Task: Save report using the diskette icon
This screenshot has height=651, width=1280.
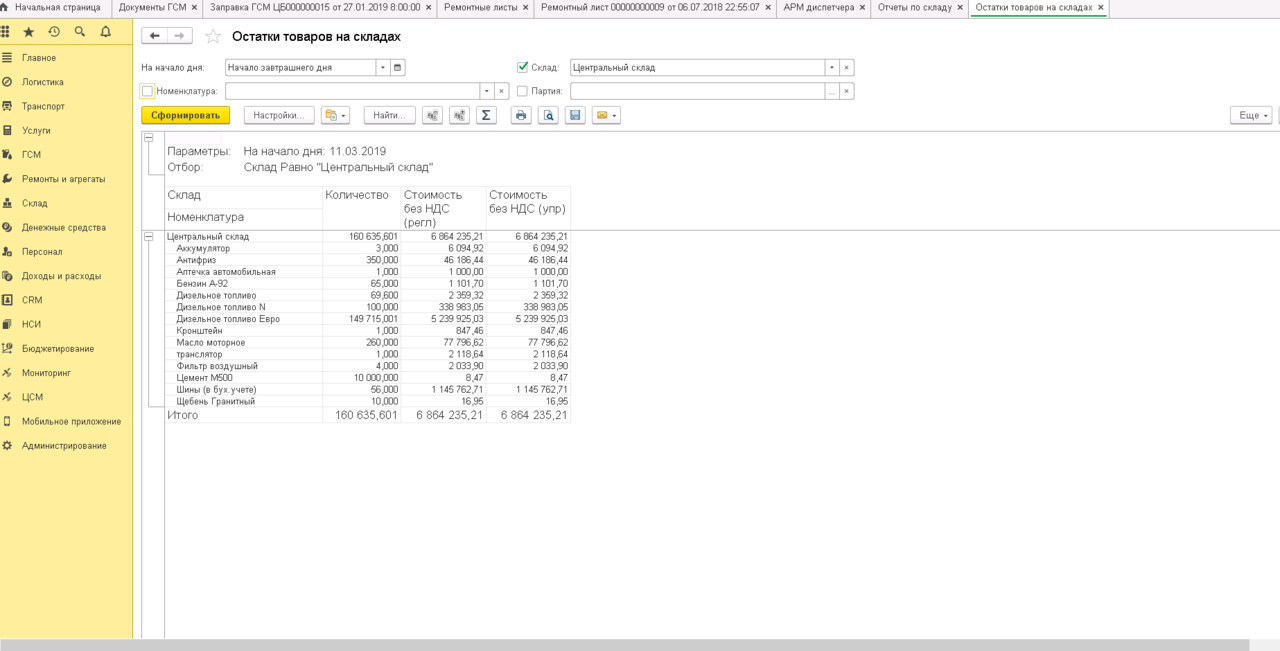Action: point(575,115)
